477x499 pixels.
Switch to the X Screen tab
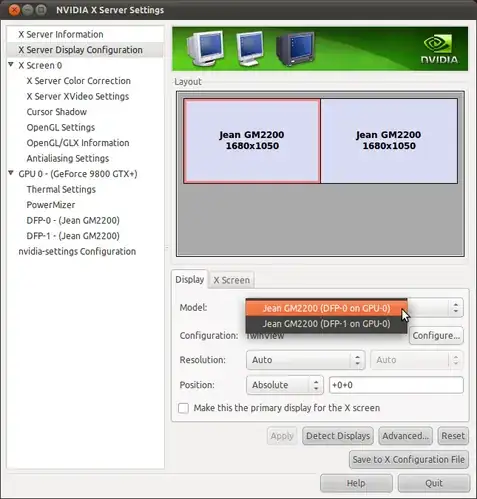click(231, 280)
